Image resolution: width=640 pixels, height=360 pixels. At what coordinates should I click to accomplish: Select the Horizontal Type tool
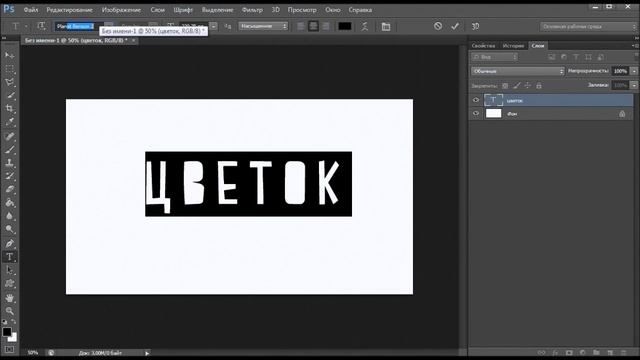(x=10, y=257)
